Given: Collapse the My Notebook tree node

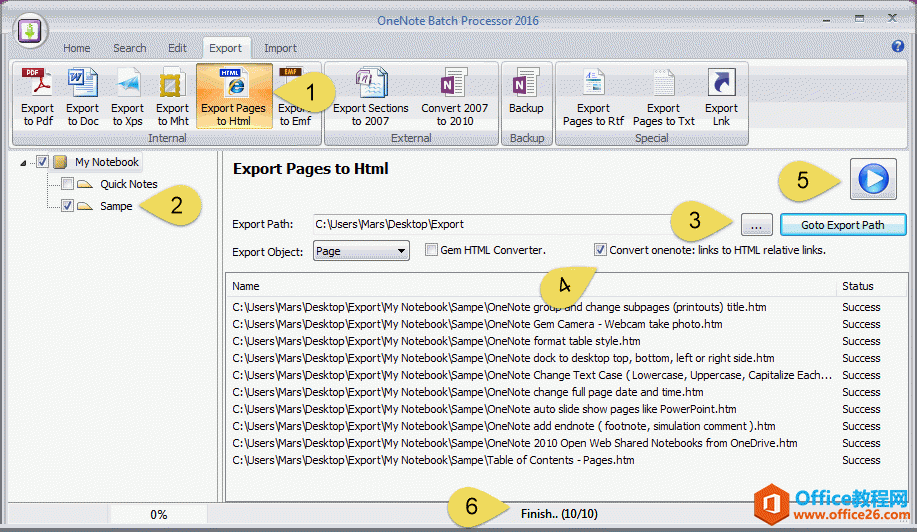Looking at the screenshot, I should coord(23,163).
